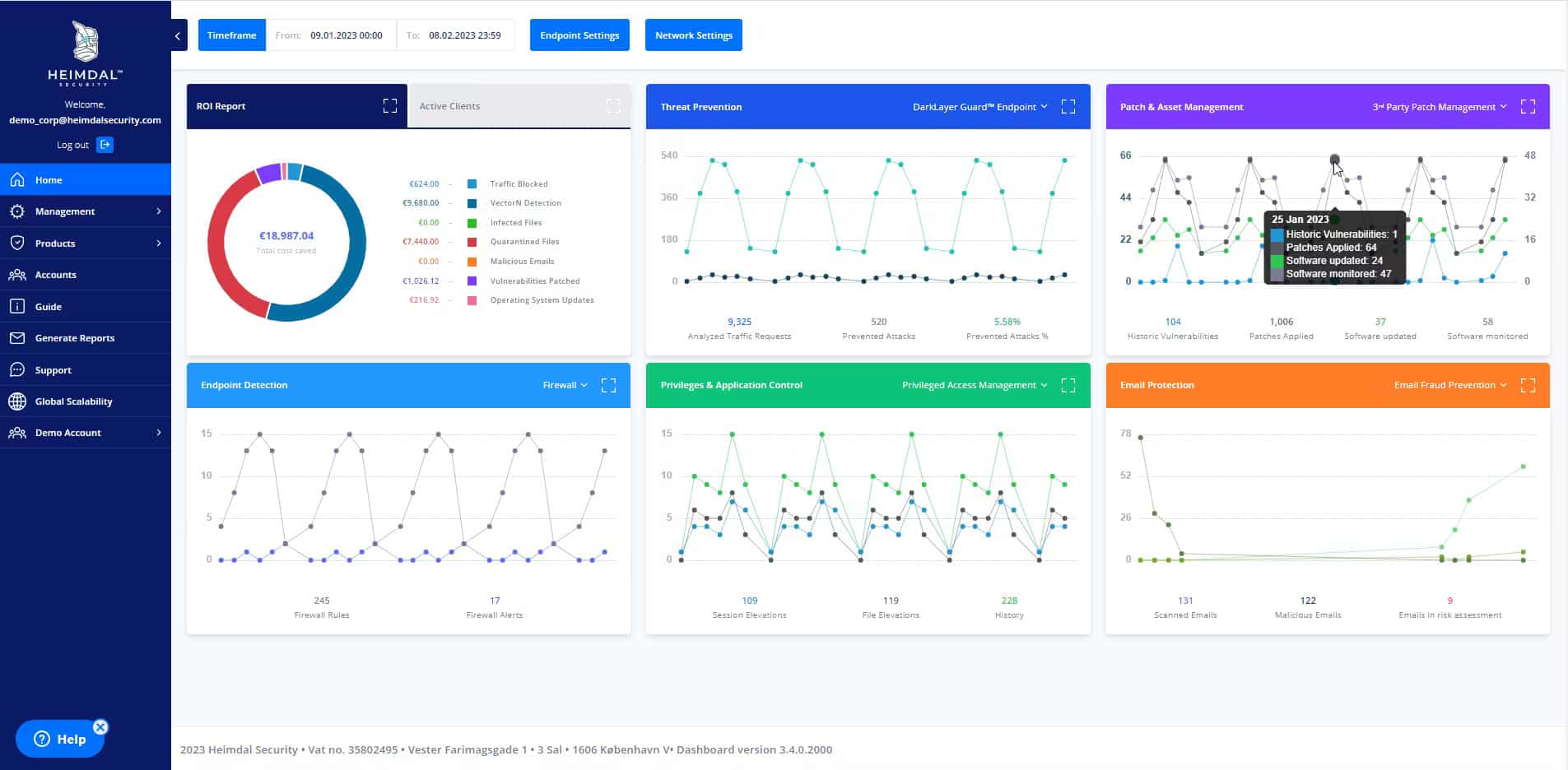
Task: Open Generate Reports from the sidebar
Action: 75,337
